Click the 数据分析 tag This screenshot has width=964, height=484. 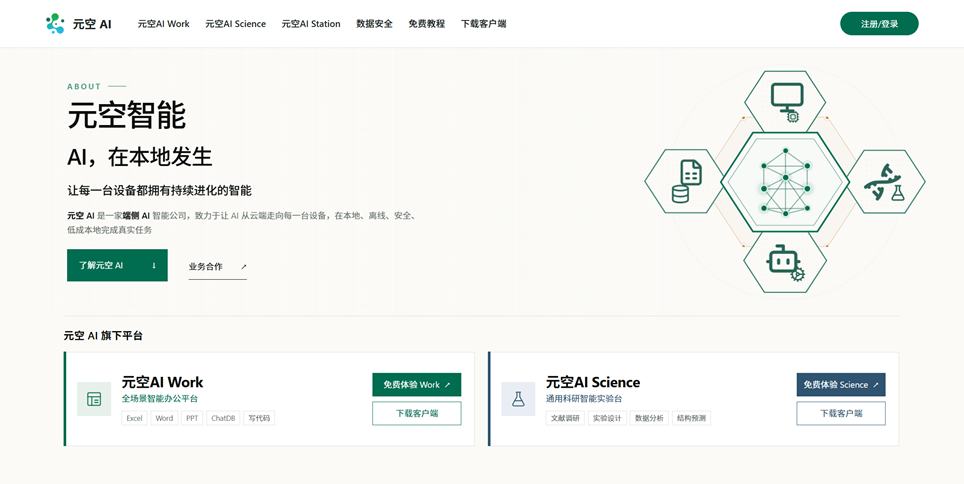[x=649, y=418]
